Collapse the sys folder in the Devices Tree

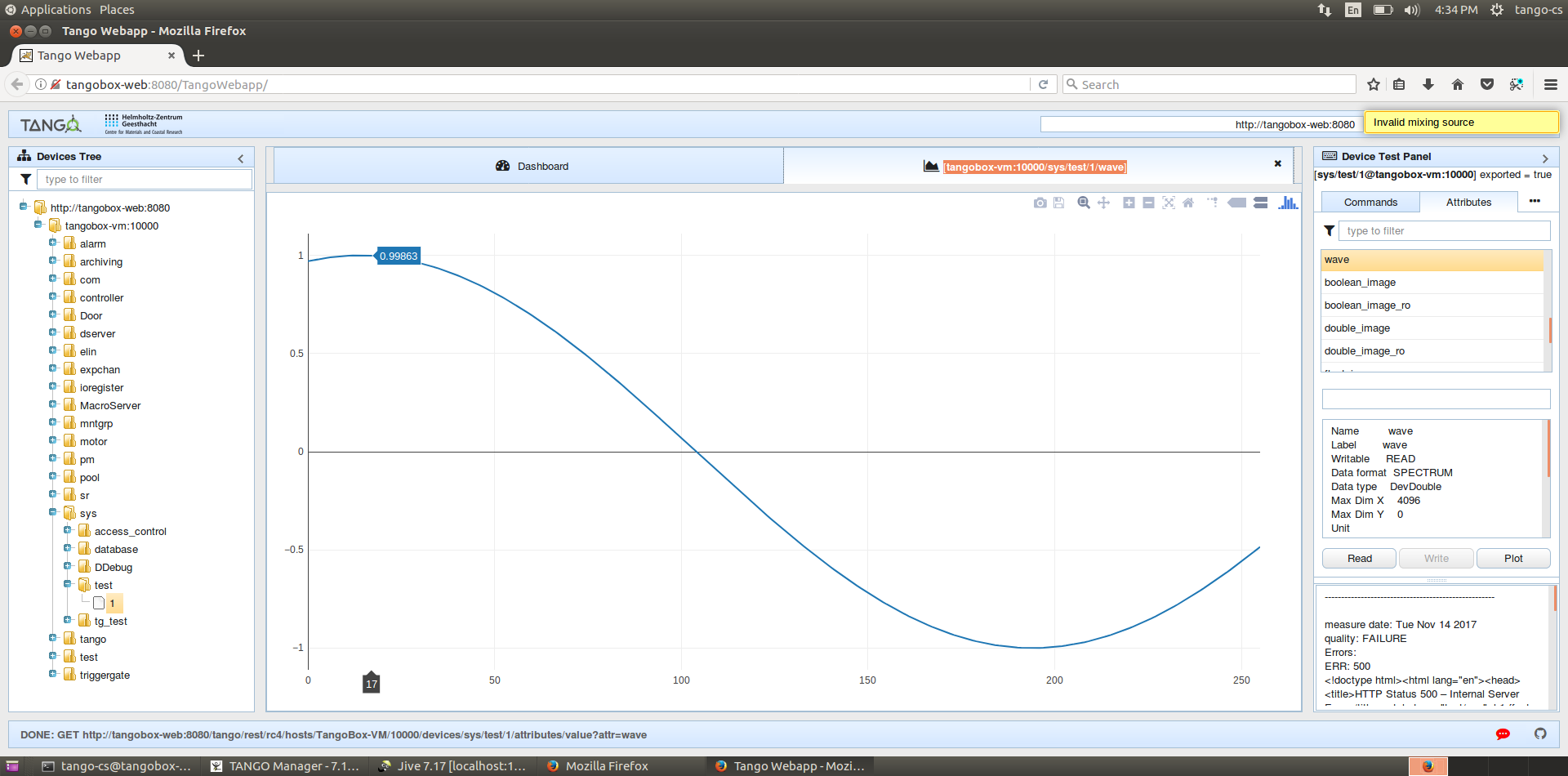(x=53, y=512)
